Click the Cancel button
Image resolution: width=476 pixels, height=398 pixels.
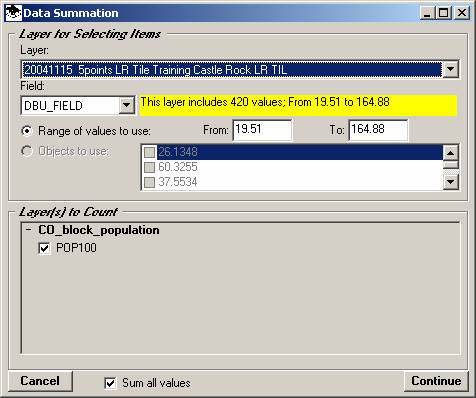pyautogui.click(x=40, y=381)
